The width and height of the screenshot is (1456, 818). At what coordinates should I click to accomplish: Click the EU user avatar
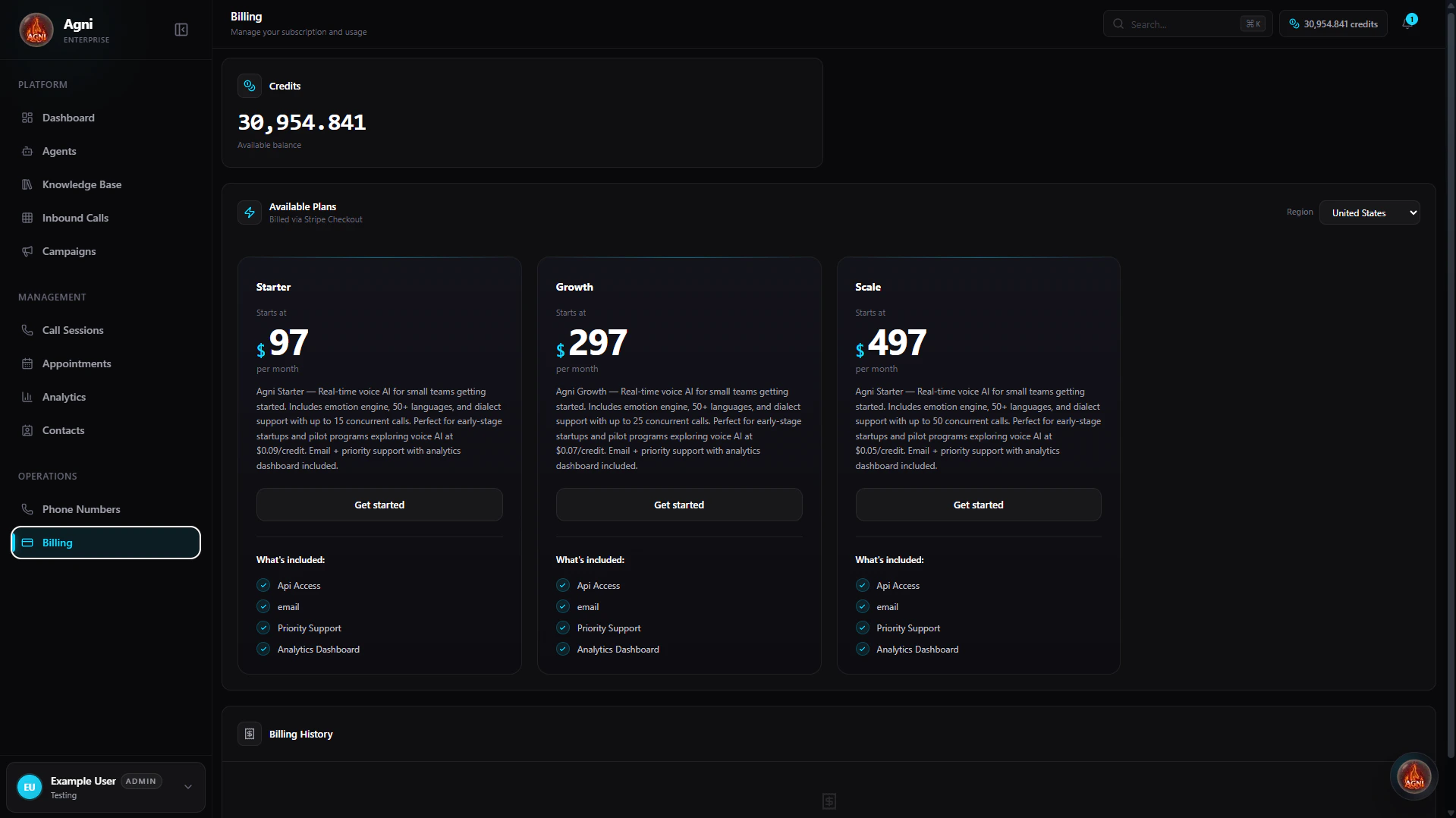(30, 787)
